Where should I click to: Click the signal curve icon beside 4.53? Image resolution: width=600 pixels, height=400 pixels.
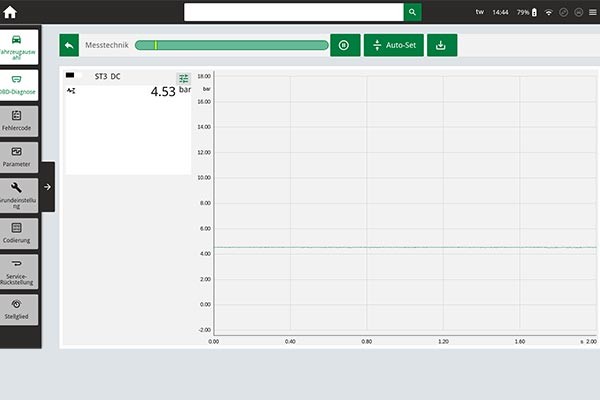pos(71,91)
